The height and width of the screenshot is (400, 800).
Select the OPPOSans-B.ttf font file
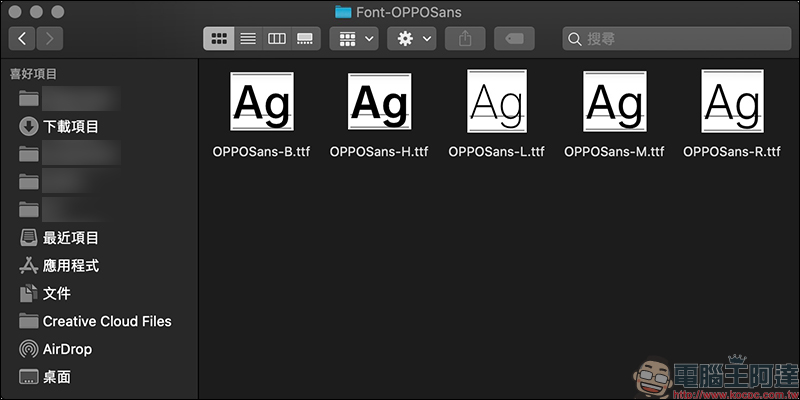point(261,114)
